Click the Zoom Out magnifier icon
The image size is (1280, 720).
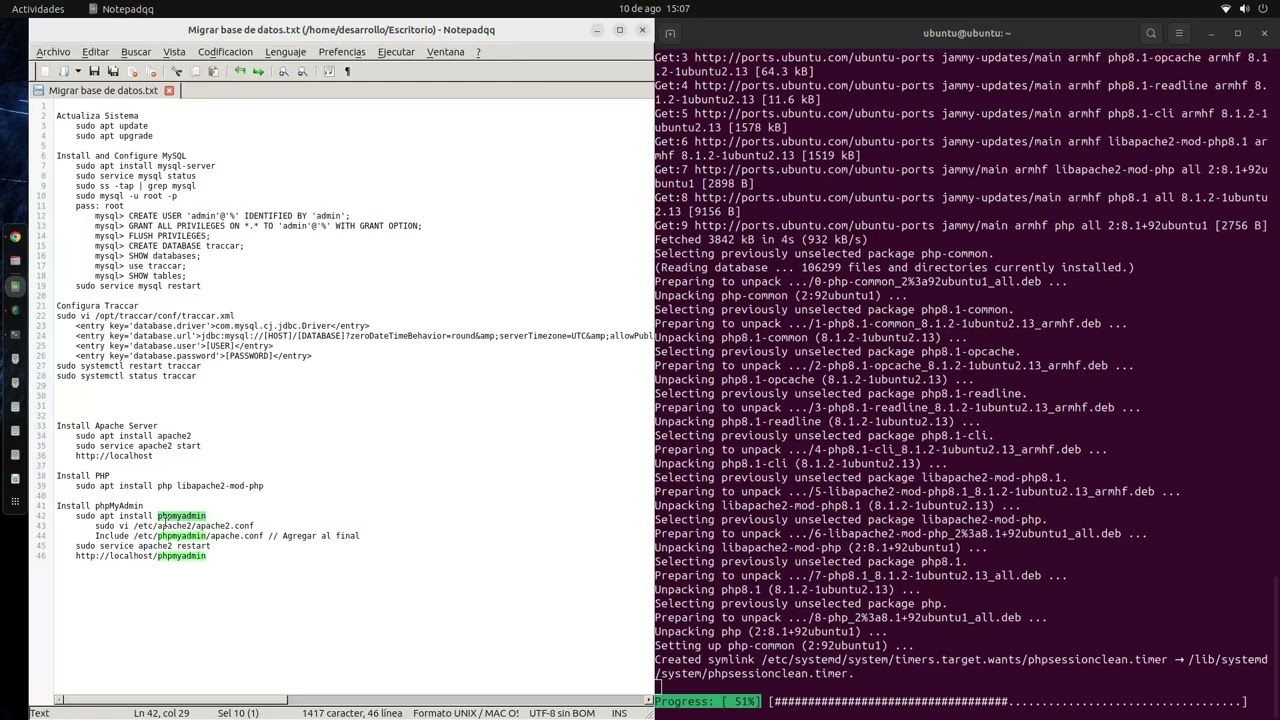[302, 71]
